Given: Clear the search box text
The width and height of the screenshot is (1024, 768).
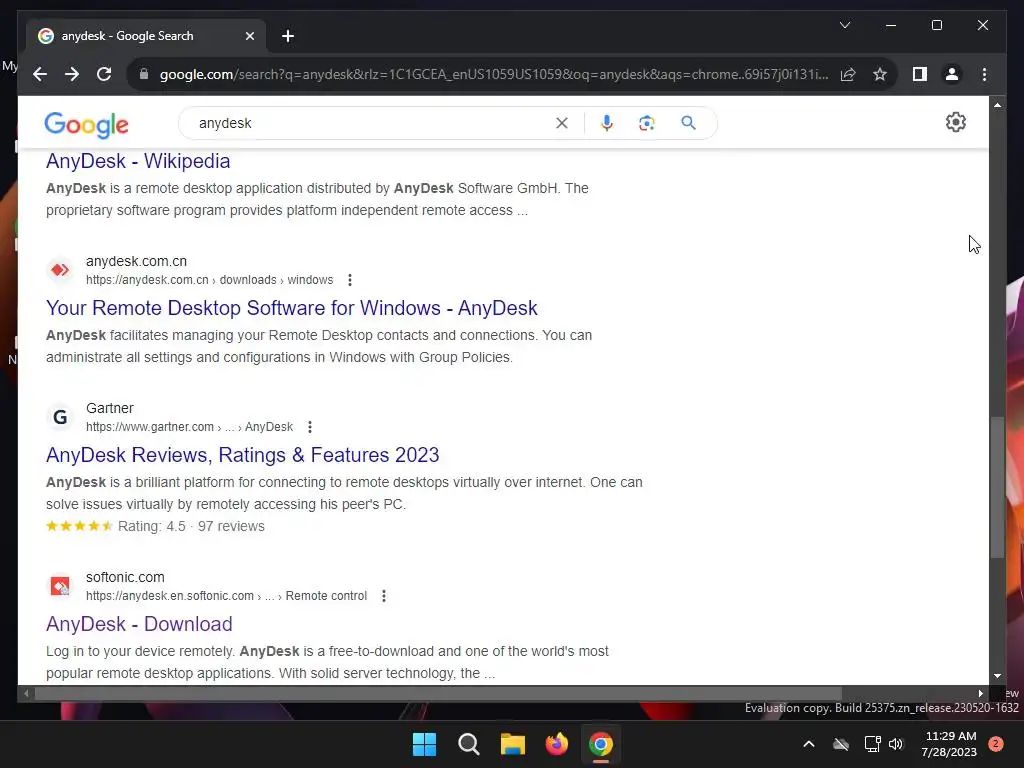Looking at the screenshot, I should 562,123.
